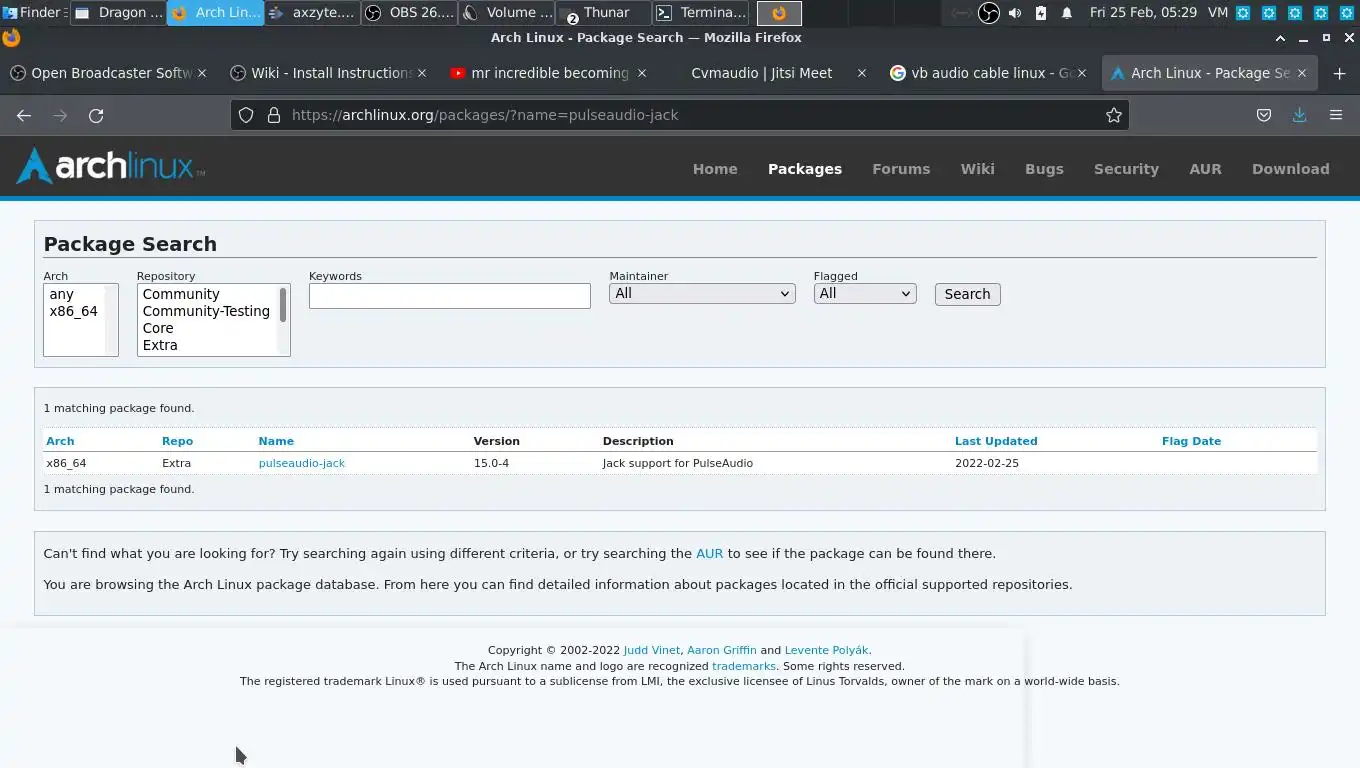Select Core in the Repository list
The height and width of the screenshot is (768, 1360).
tap(208, 328)
